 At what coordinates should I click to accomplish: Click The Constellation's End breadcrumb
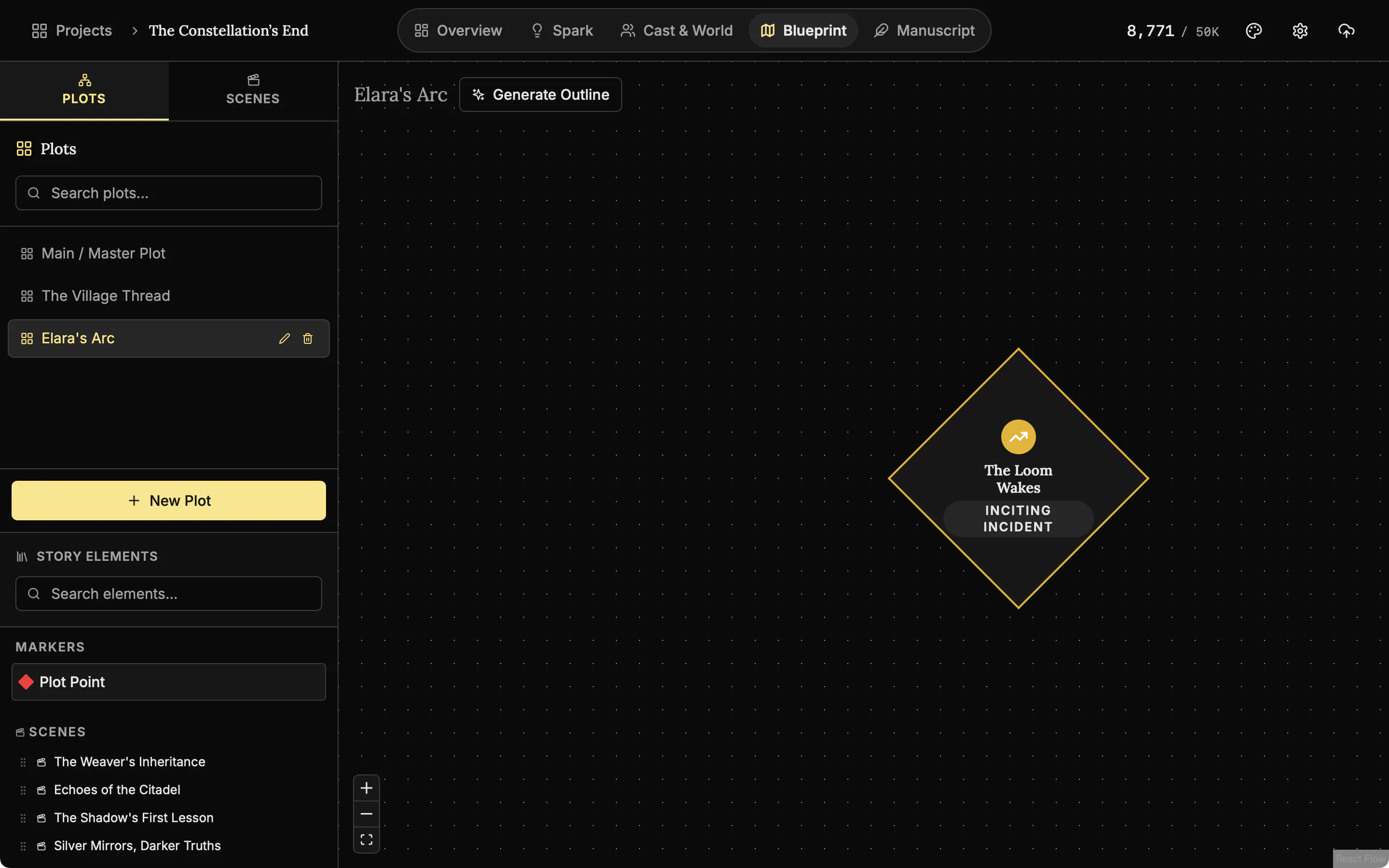229,30
